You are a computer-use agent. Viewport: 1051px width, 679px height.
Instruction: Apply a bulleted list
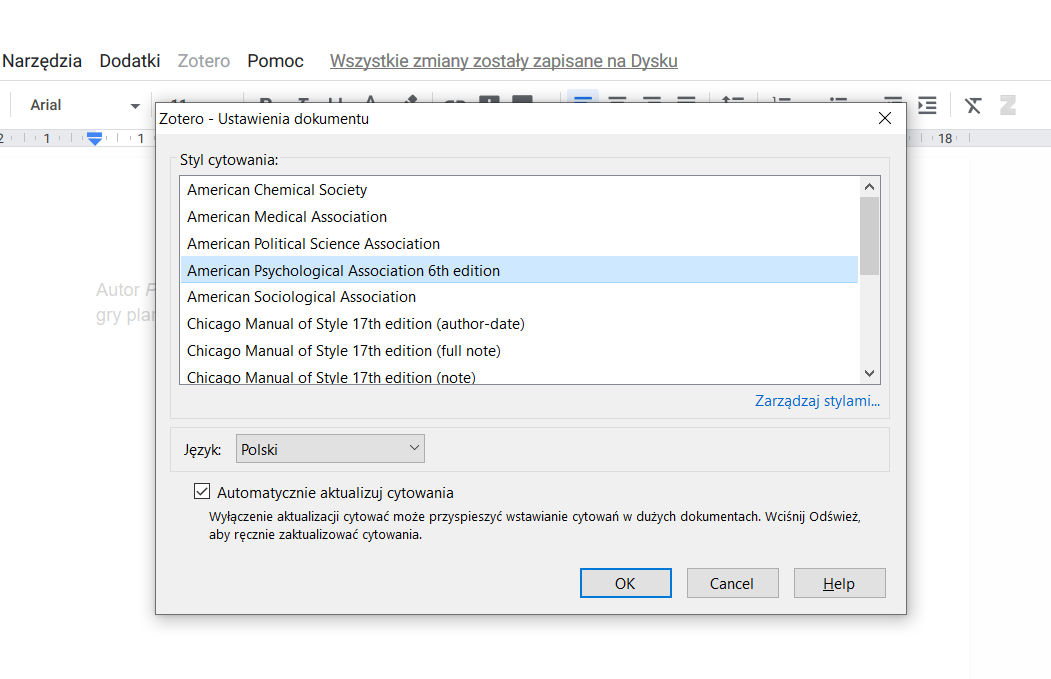pyautogui.click(x=838, y=104)
